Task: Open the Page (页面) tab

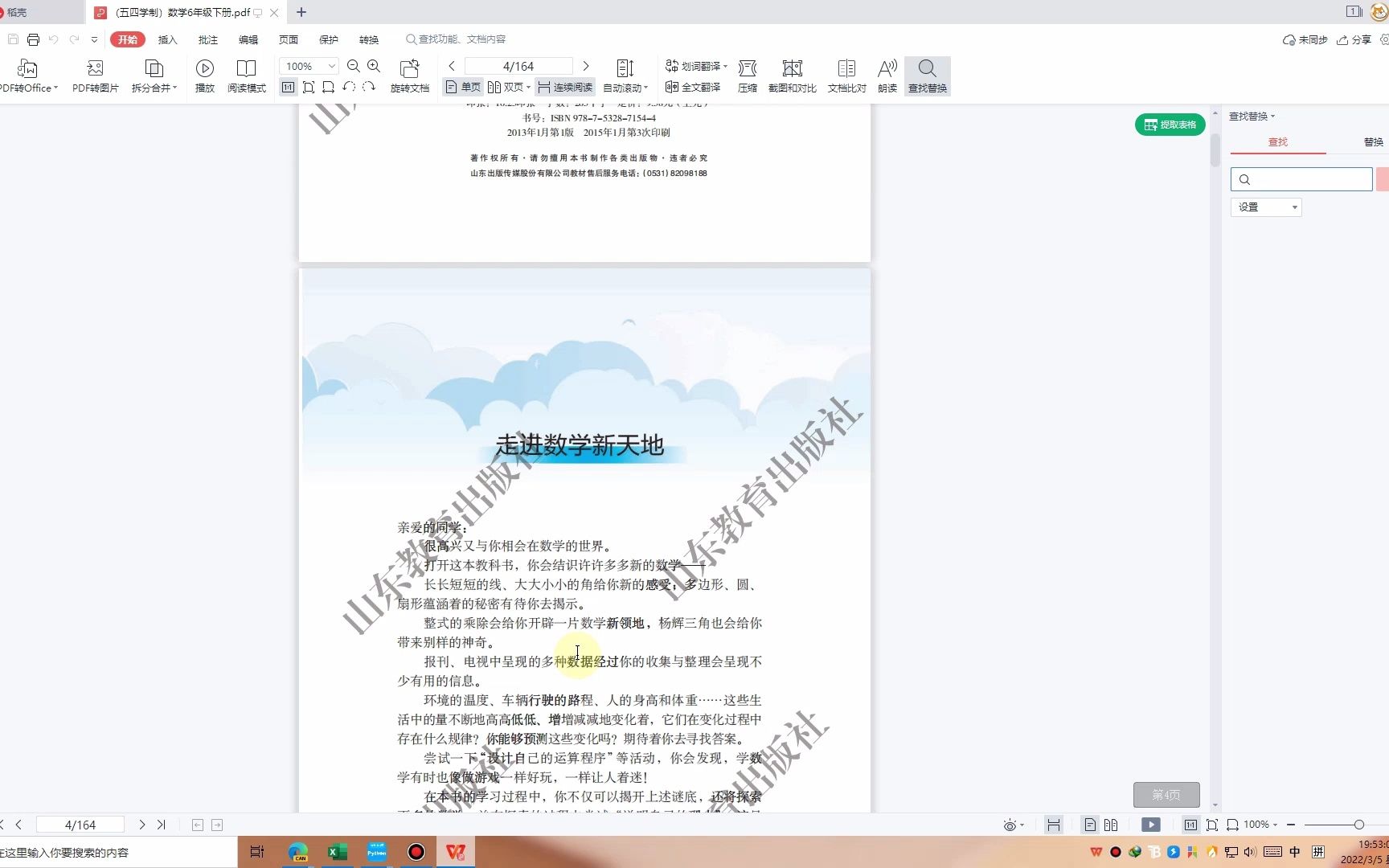Action: tap(288, 39)
